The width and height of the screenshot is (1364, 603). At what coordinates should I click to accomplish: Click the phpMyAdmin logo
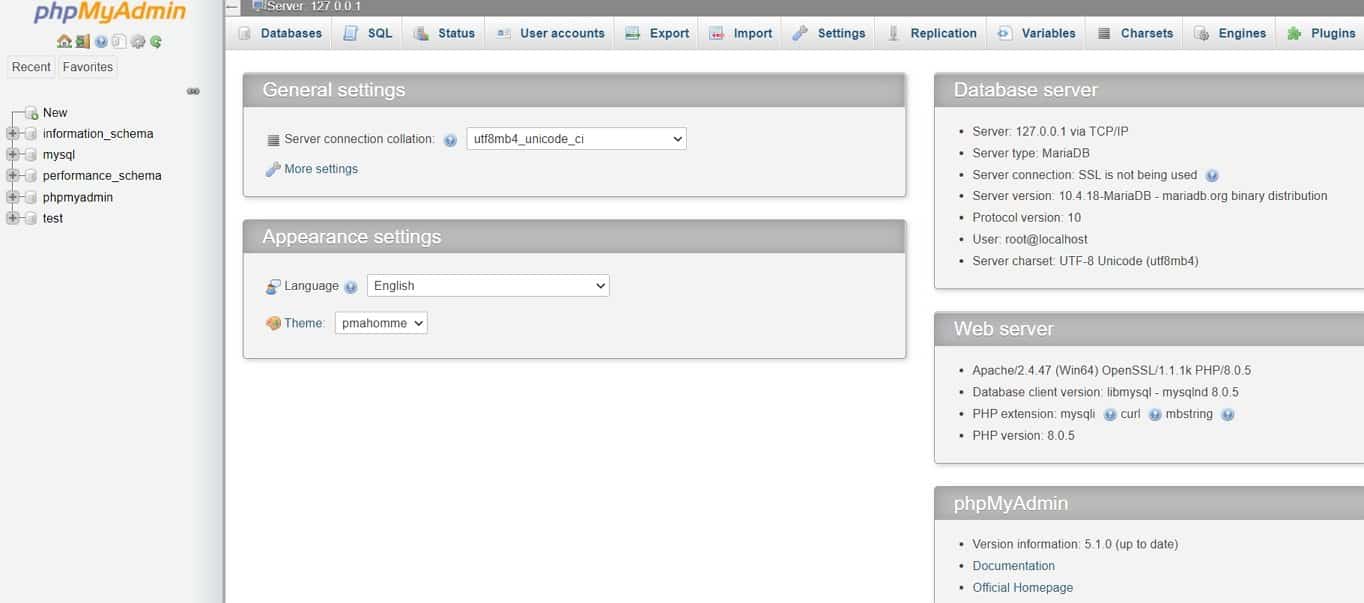[x=110, y=14]
